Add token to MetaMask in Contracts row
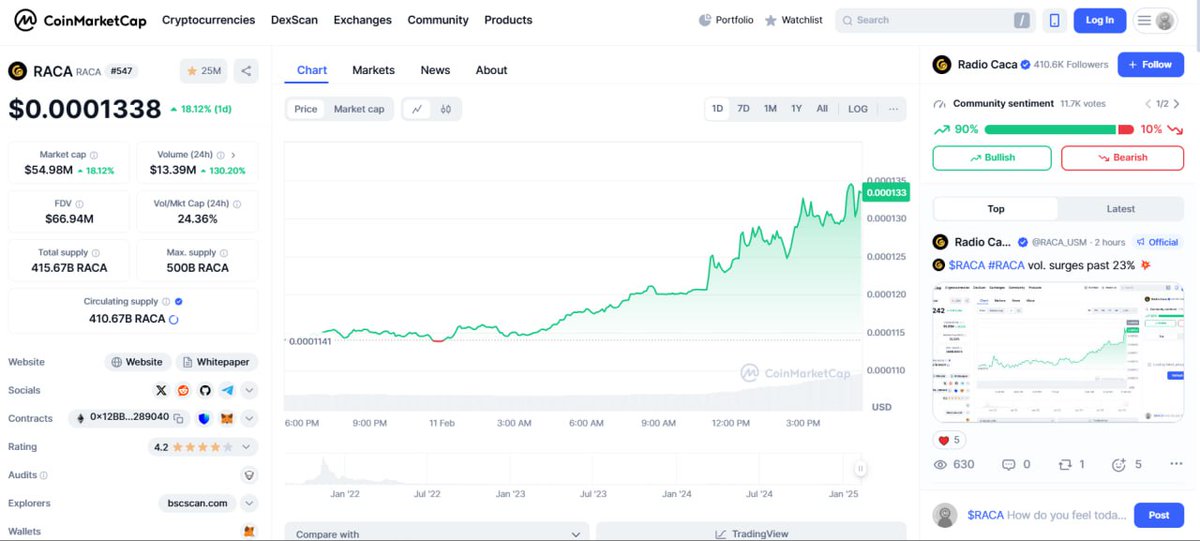1200x541 pixels. [x=228, y=418]
